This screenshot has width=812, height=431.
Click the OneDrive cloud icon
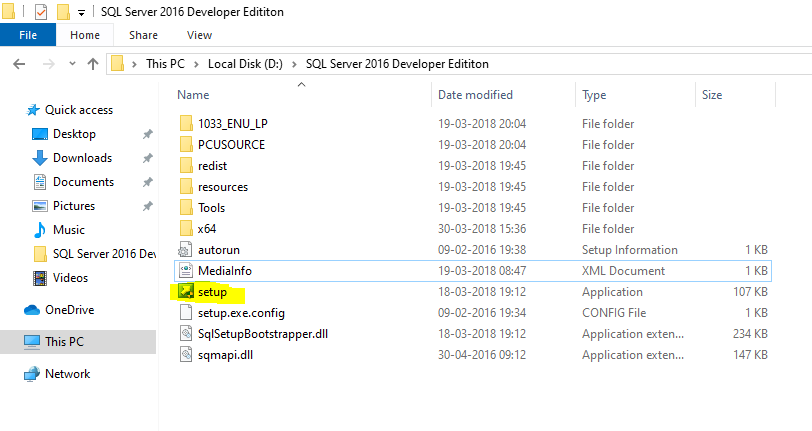pyautogui.click(x=32, y=310)
